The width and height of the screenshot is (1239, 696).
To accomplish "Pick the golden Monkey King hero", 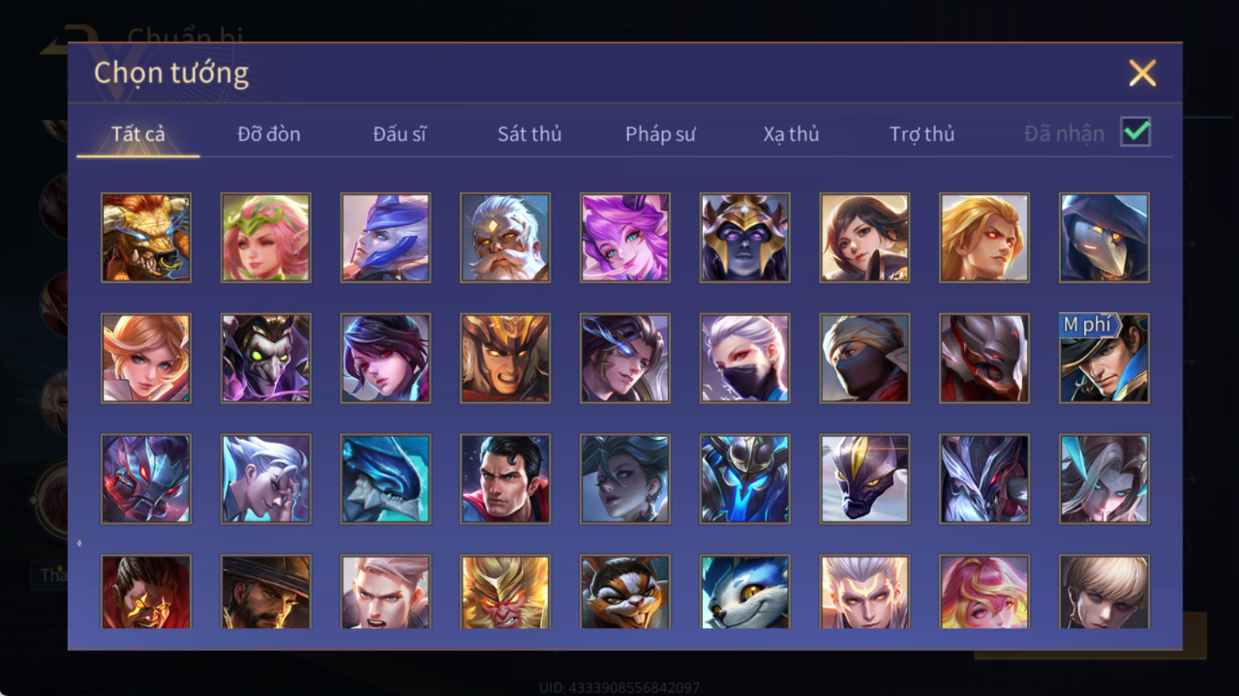I will coord(505,592).
